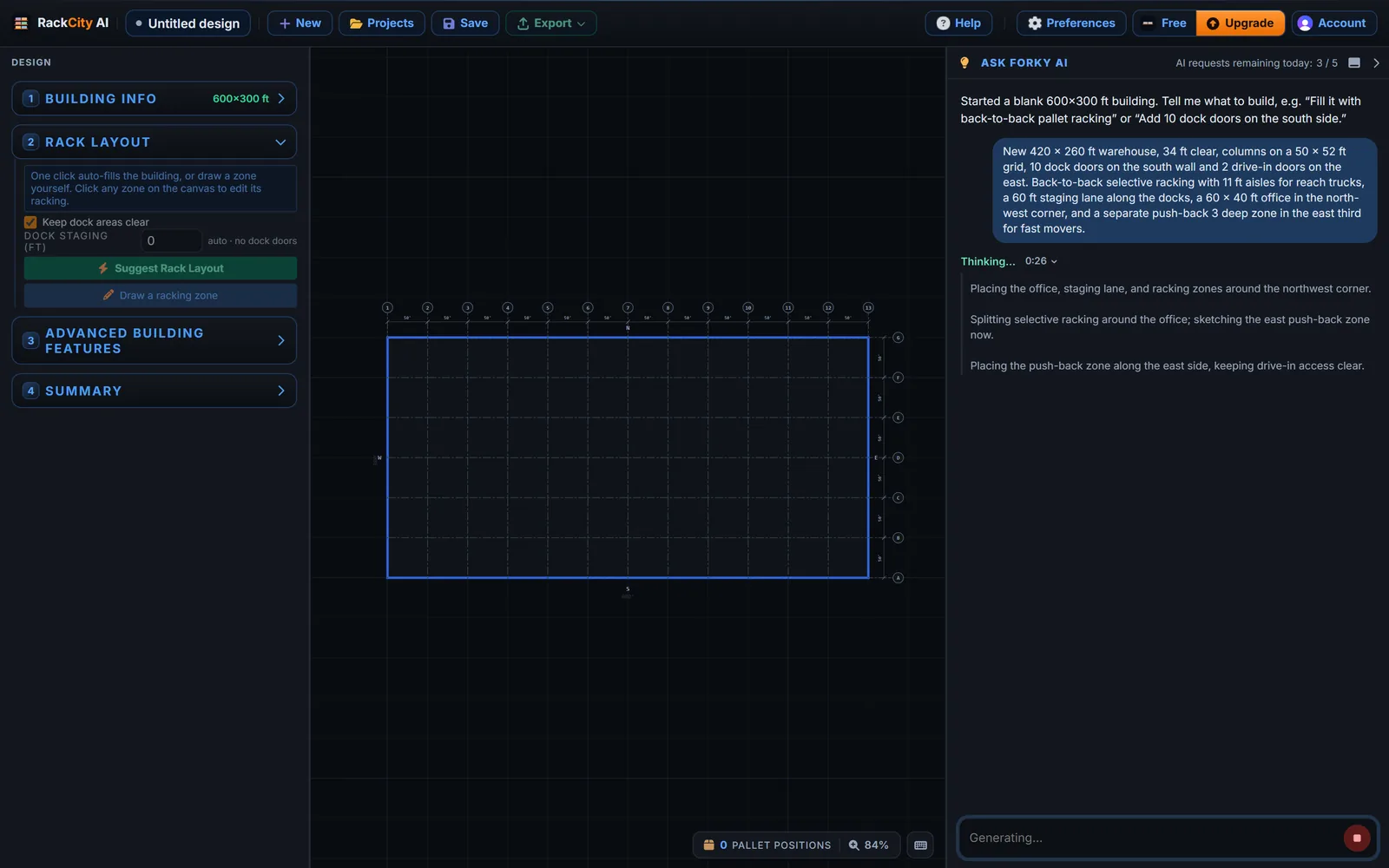
Task: Click the pallet positions box icon
Action: tap(708, 845)
